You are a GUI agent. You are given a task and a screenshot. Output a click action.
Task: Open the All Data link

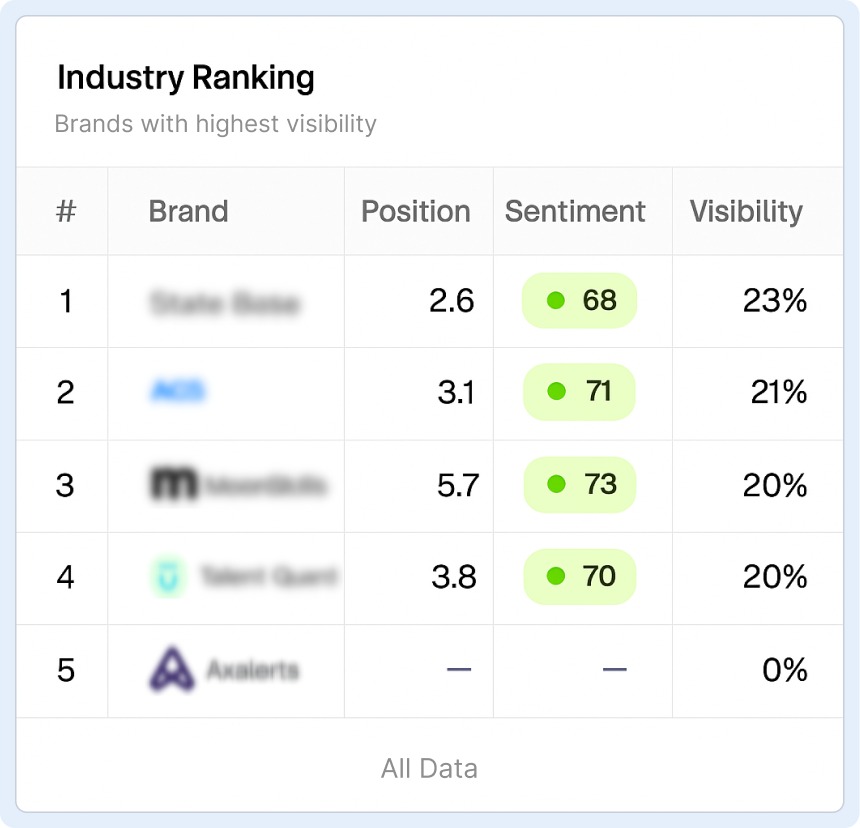coord(429,768)
